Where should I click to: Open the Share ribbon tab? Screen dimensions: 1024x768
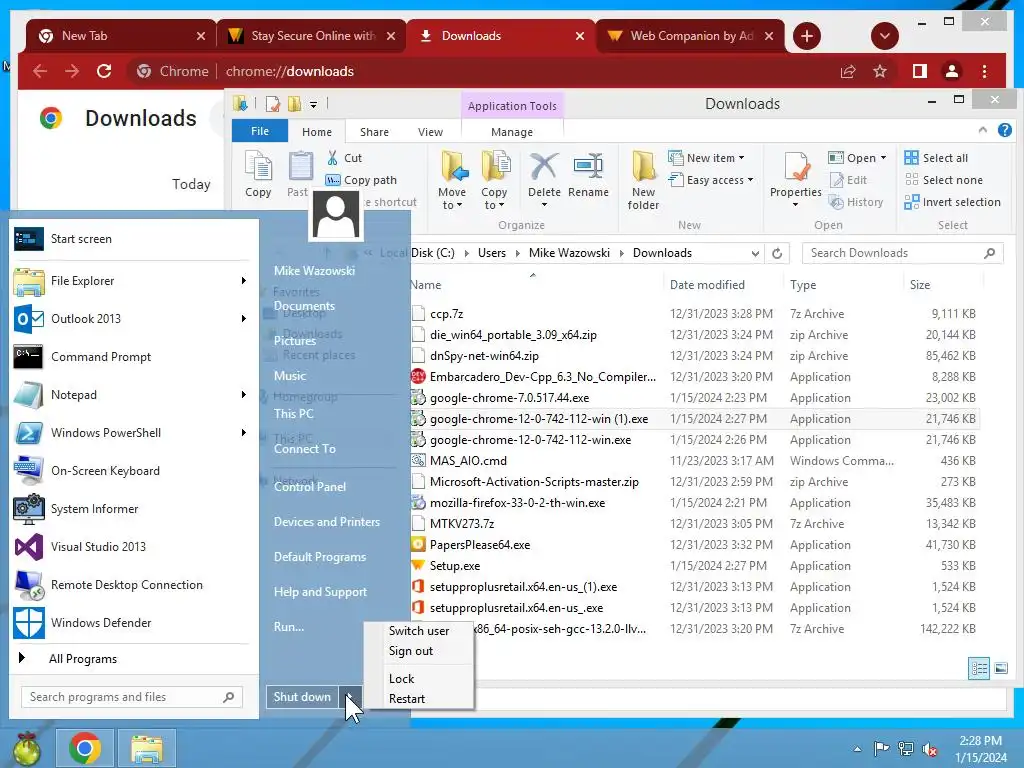[374, 131]
